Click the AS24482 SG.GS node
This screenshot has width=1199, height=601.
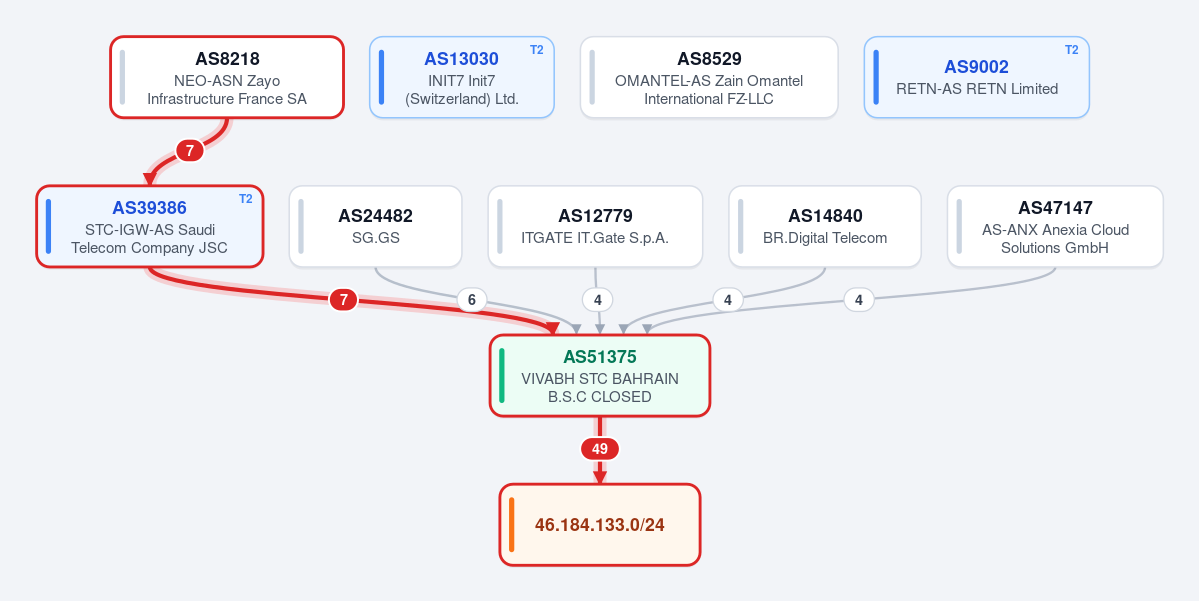click(x=375, y=226)
